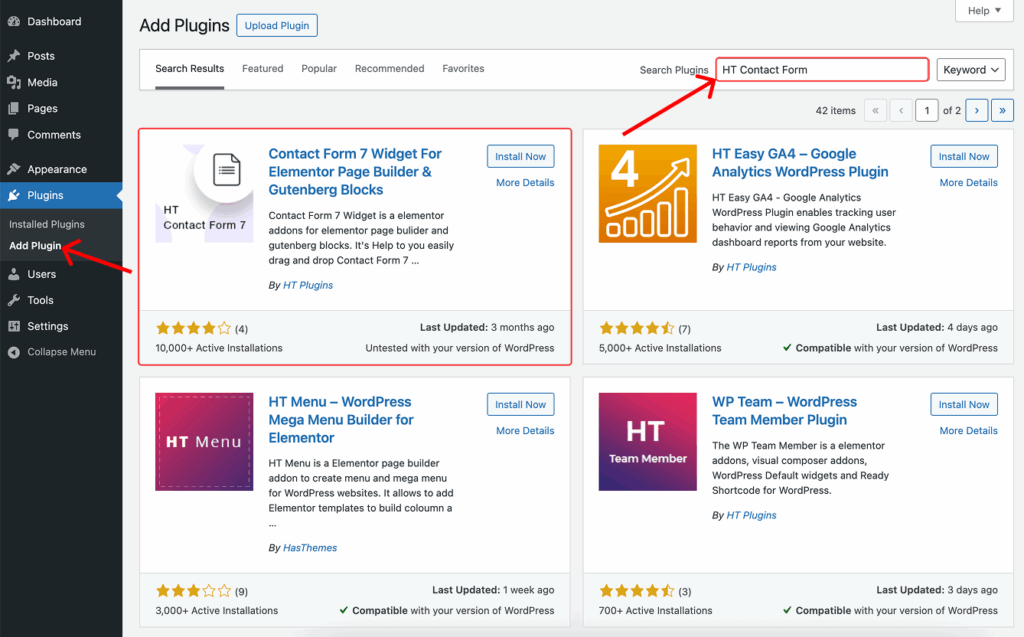The width and height of the screenshot is (1024, 637).
Task: Open the Keyword search type dropdown
Action: click(971, 70)
